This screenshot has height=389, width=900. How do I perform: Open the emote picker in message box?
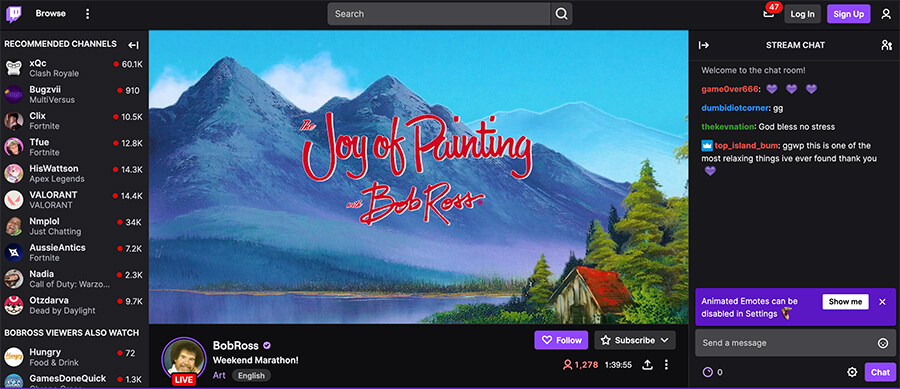[883, 343]
